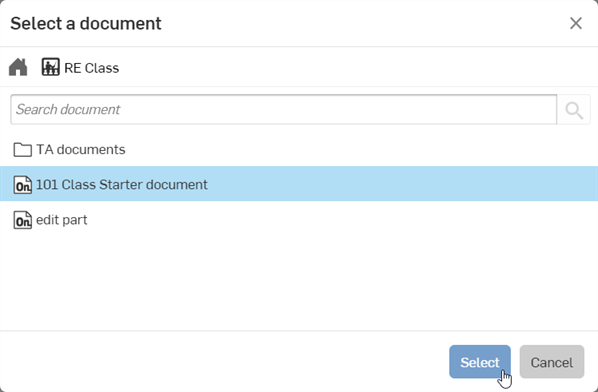Click blank area of TA documents row
598x392 pixels.
343,149
